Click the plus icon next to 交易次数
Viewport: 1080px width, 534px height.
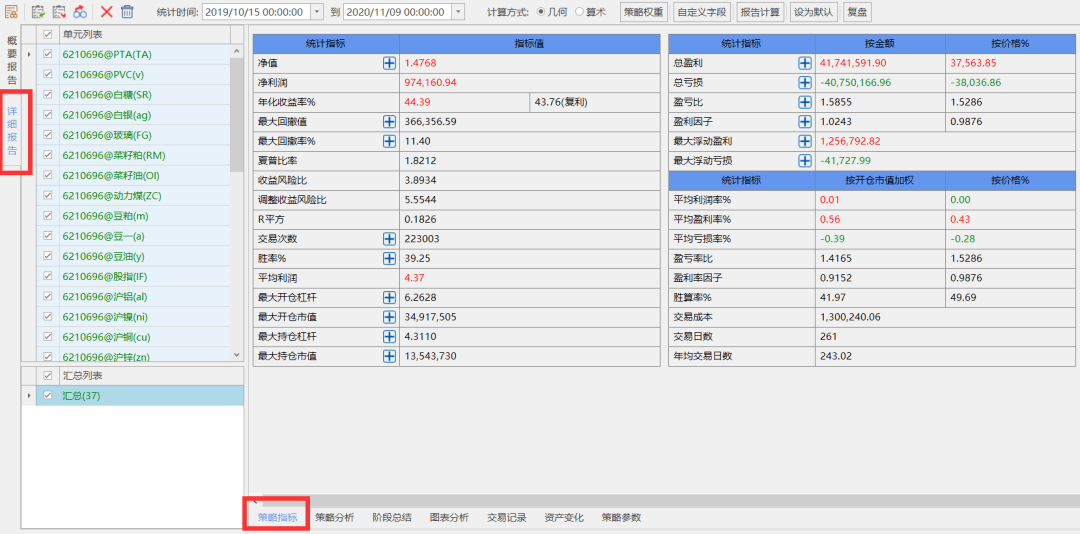pyautogui.click(x=389, y=239)
